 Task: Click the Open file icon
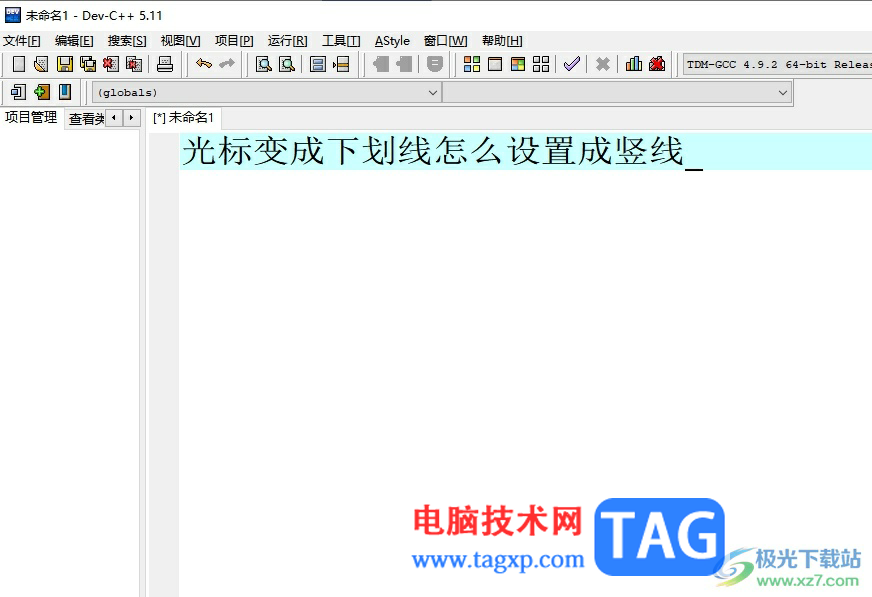[41, 64]
